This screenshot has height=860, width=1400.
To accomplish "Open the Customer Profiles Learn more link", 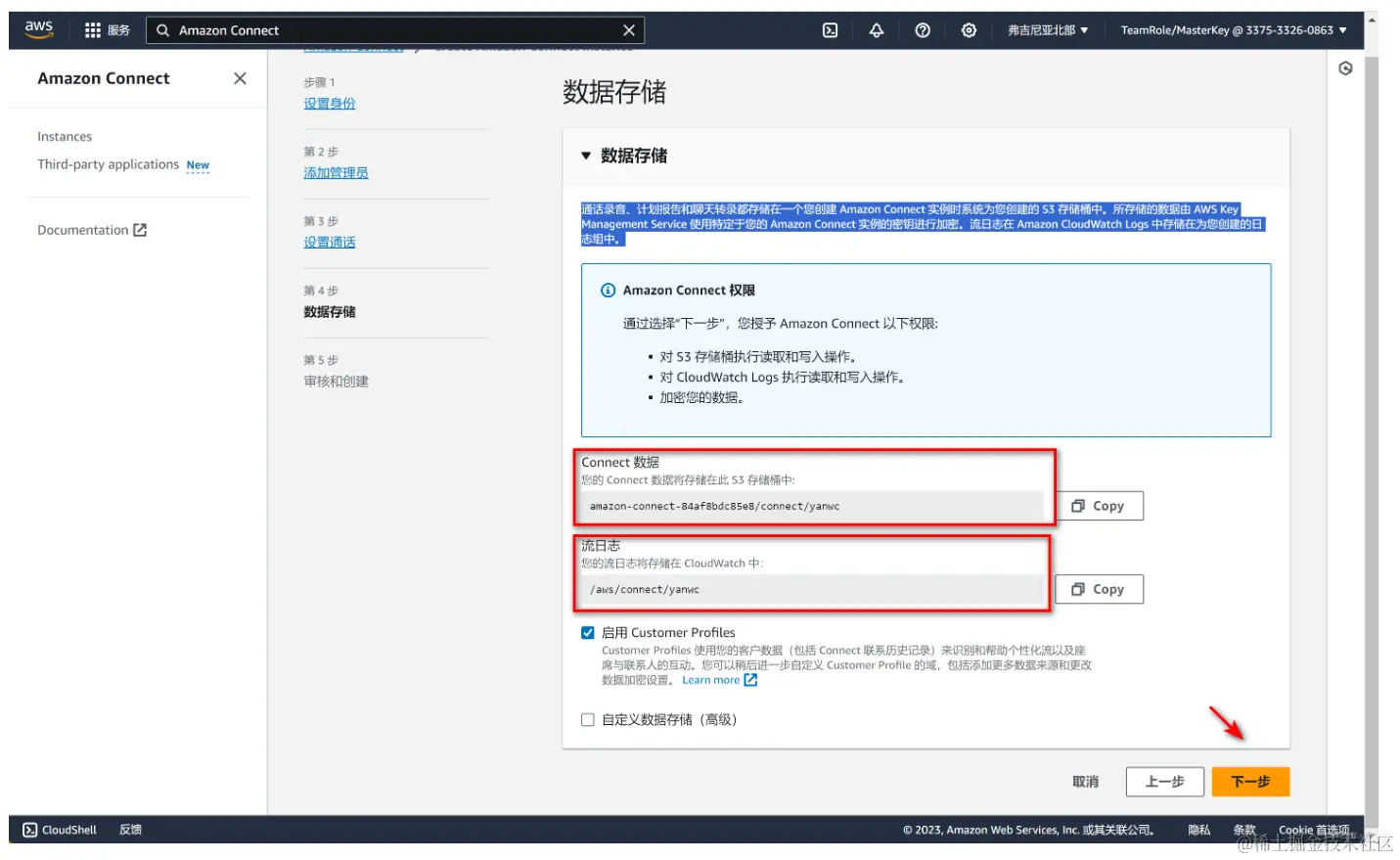I will 720,680.
